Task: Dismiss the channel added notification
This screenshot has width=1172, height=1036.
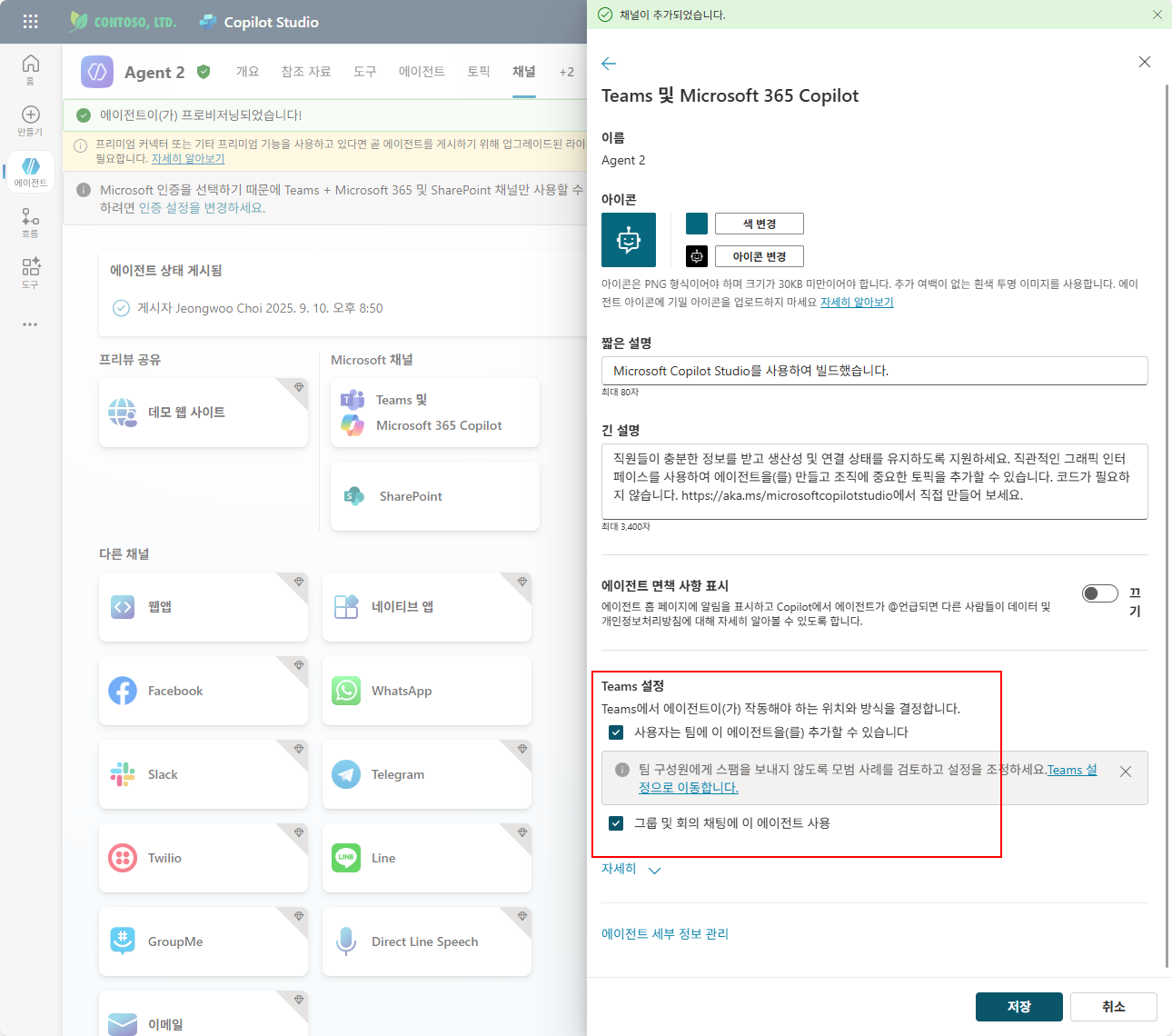Action: pyautogui.click(x=1157, y=15)
